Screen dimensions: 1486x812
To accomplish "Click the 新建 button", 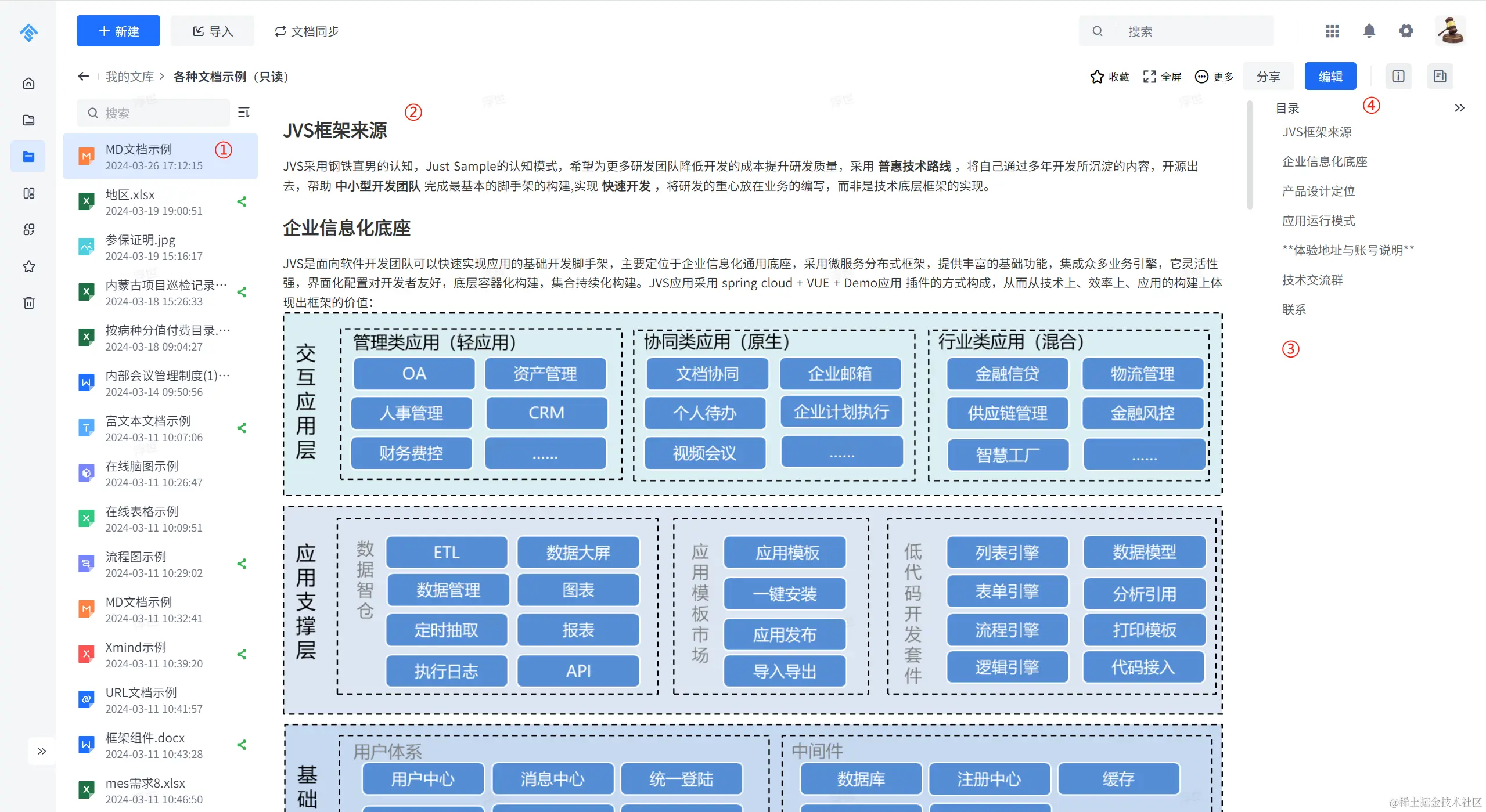I will (118, 31).
